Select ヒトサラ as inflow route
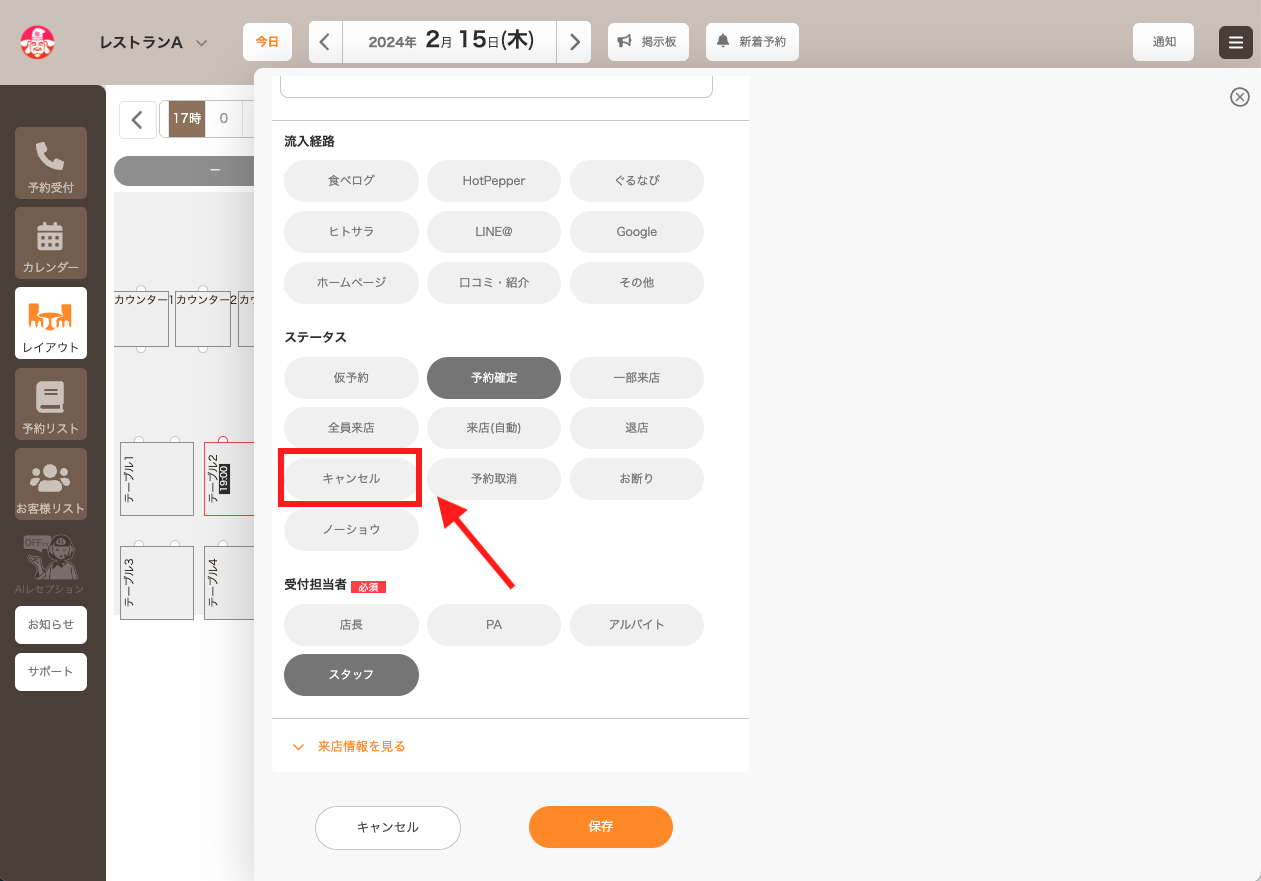1261x881 pixels. click(351, 231)
